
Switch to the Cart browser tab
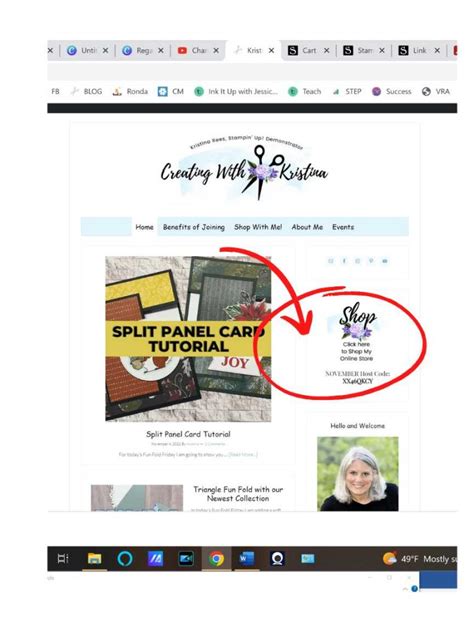point(303,50)
